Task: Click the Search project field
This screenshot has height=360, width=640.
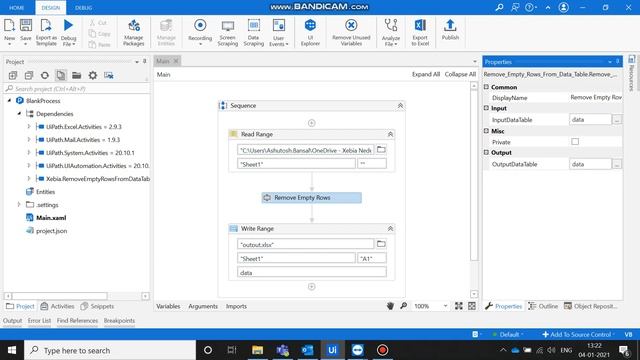Action: 77,89
